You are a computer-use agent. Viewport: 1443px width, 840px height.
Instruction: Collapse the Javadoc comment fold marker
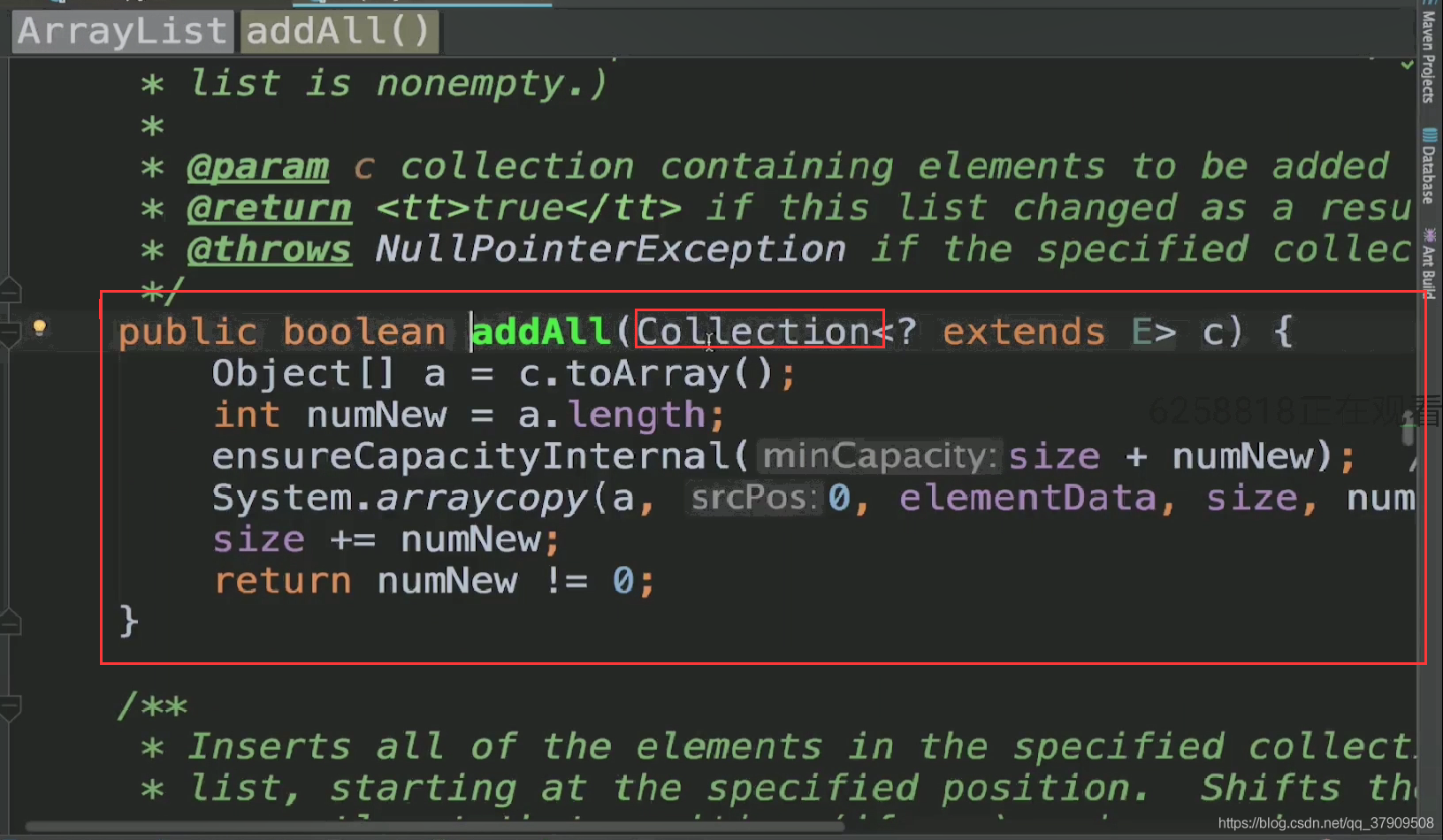(11, 289)
